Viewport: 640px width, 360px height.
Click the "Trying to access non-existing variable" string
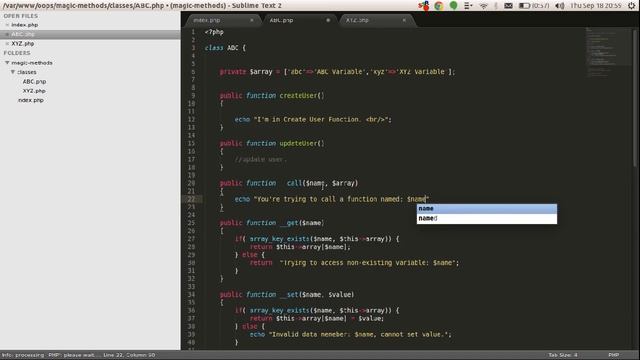[x=367, y=263]
